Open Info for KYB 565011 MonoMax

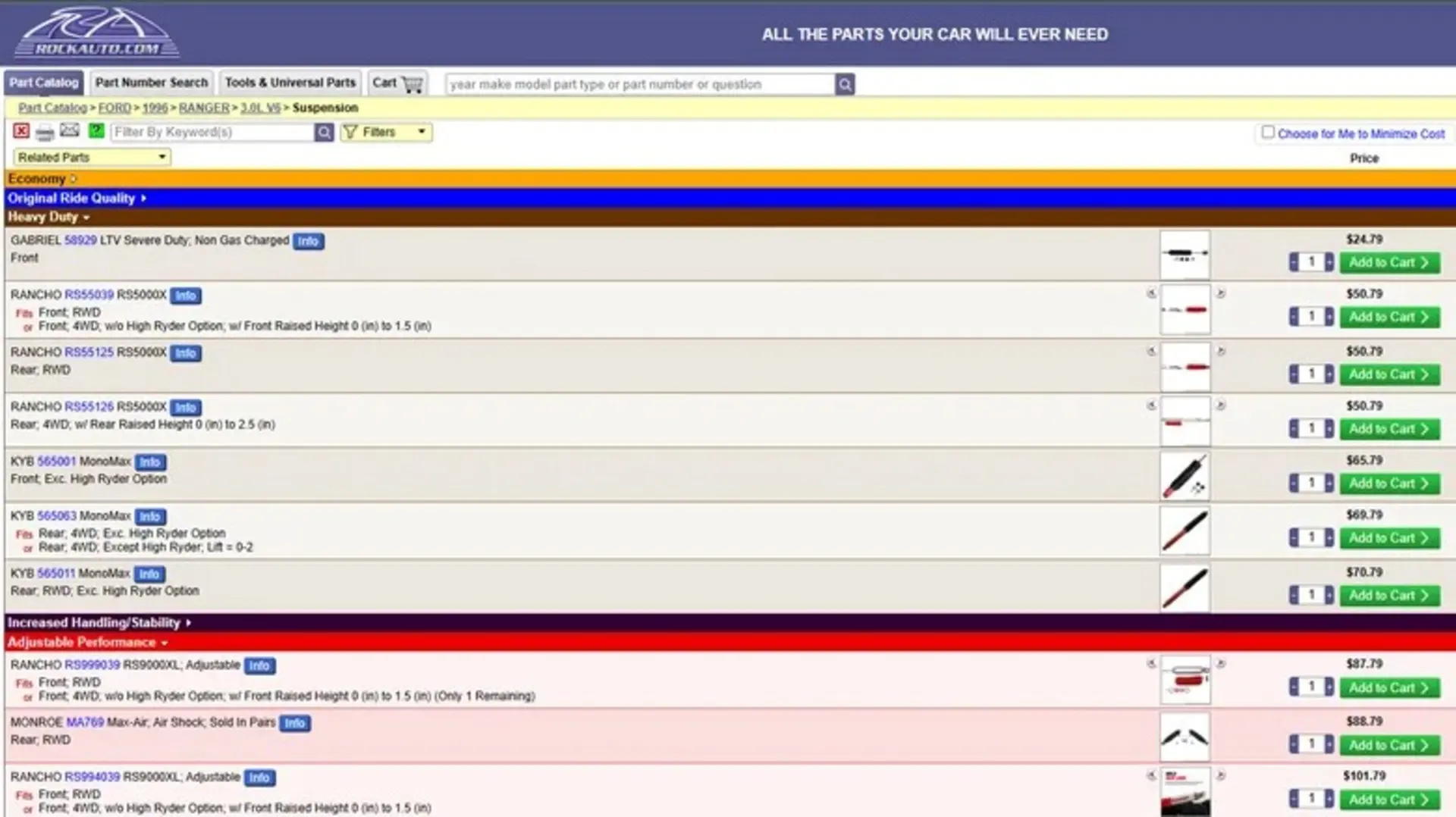(149, 574)
